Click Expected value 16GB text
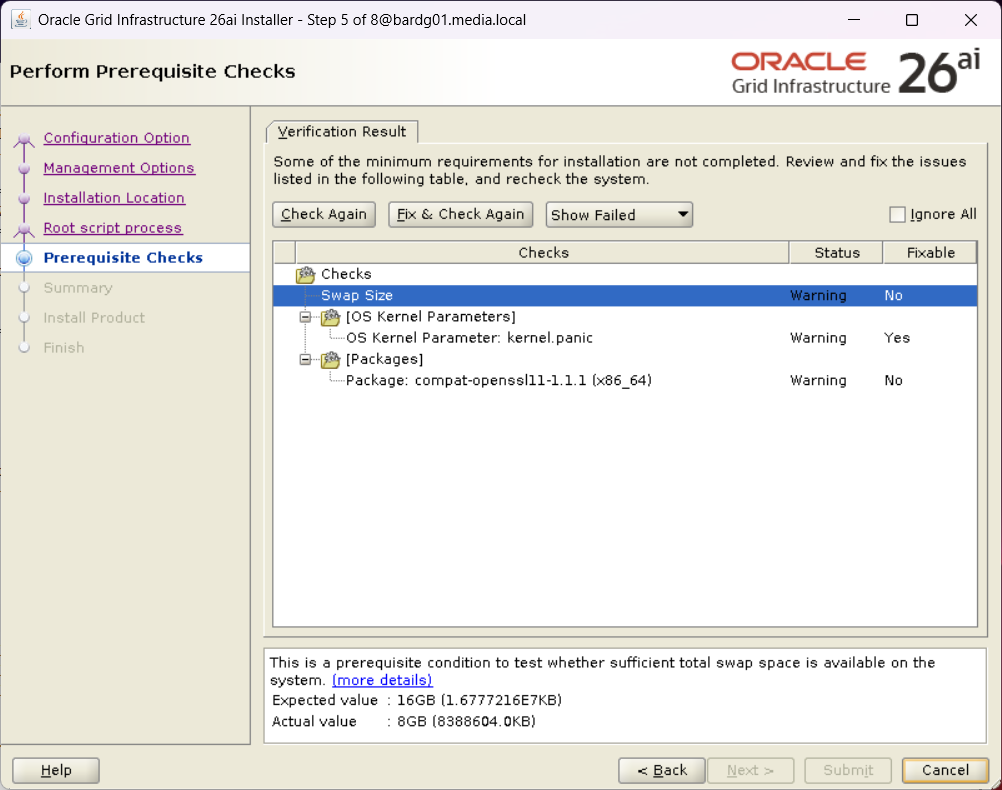Screen dimensions: 1002x790 coord(479,701)
